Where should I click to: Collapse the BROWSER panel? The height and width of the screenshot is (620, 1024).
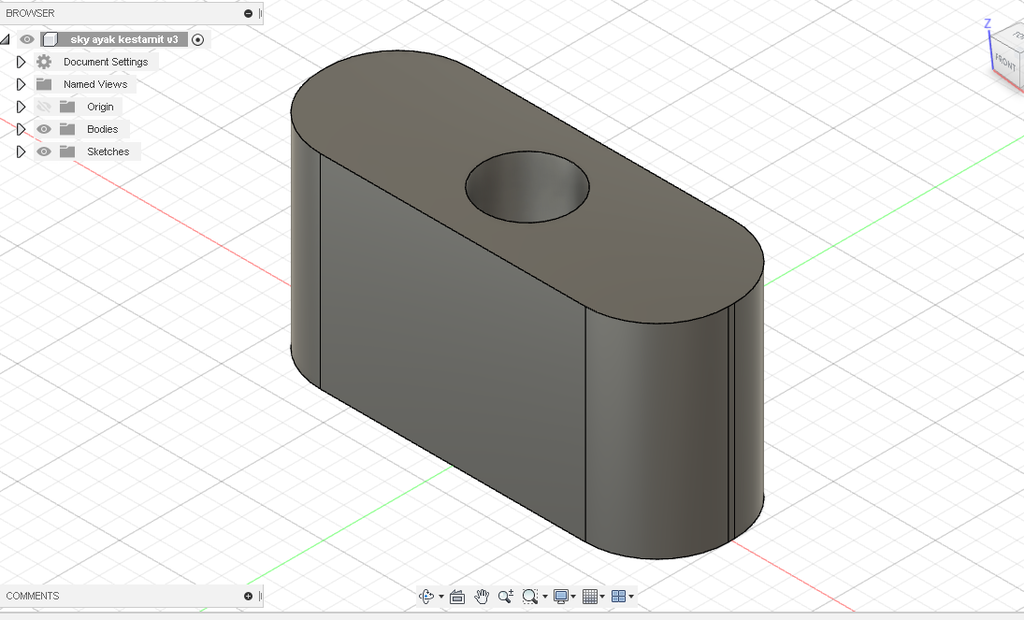click(248, 14)
